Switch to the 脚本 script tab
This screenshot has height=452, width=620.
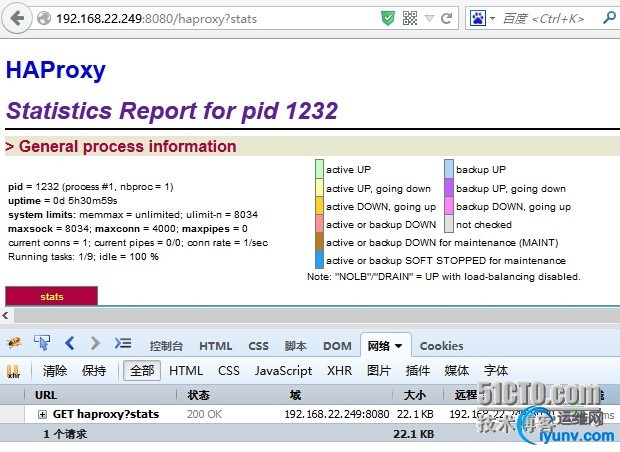pyautogui.click(x=295, y=346)
